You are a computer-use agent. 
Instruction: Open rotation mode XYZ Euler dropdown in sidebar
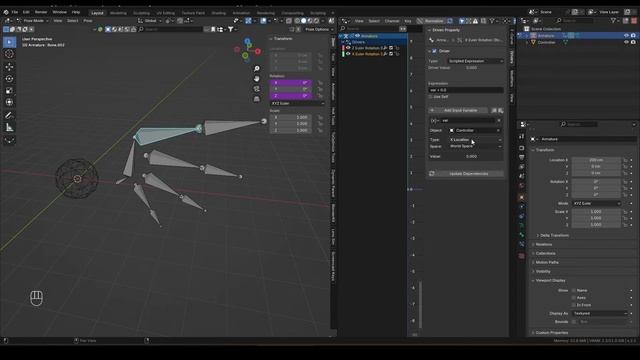(x=297, y=104)
